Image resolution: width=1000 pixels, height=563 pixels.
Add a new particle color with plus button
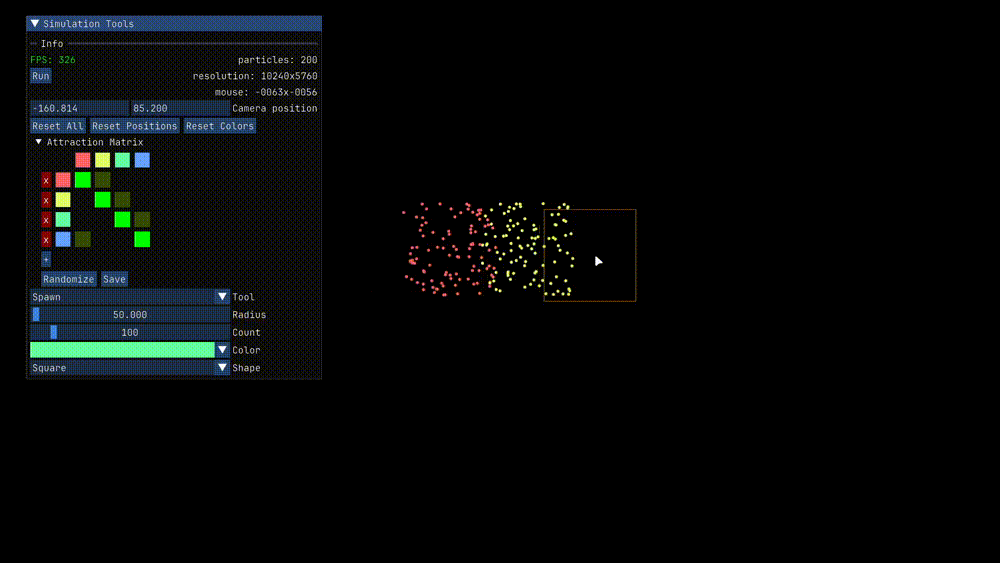pyautogui.click(x=46, y=260)
